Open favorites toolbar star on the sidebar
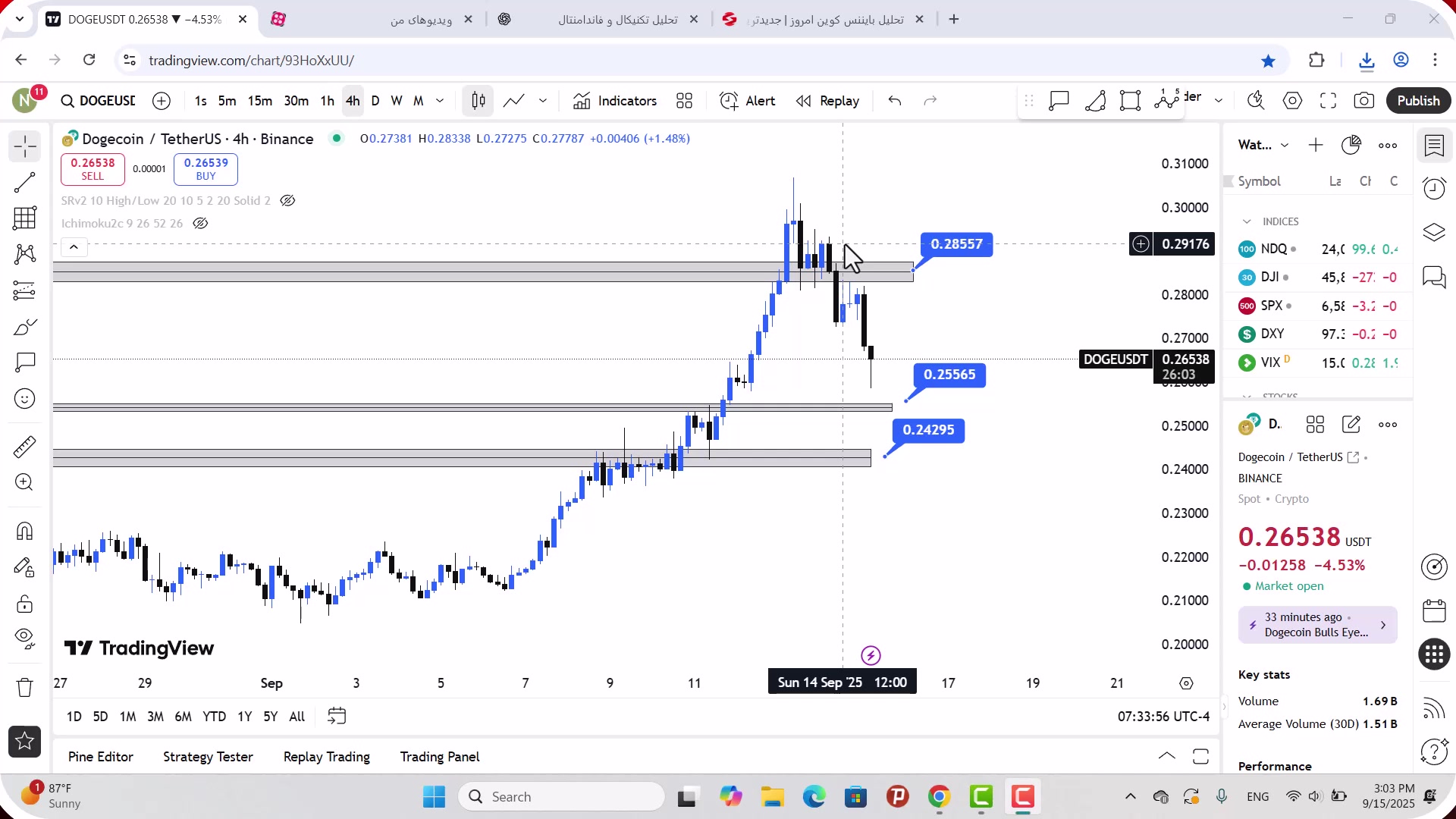 (25, 742)
